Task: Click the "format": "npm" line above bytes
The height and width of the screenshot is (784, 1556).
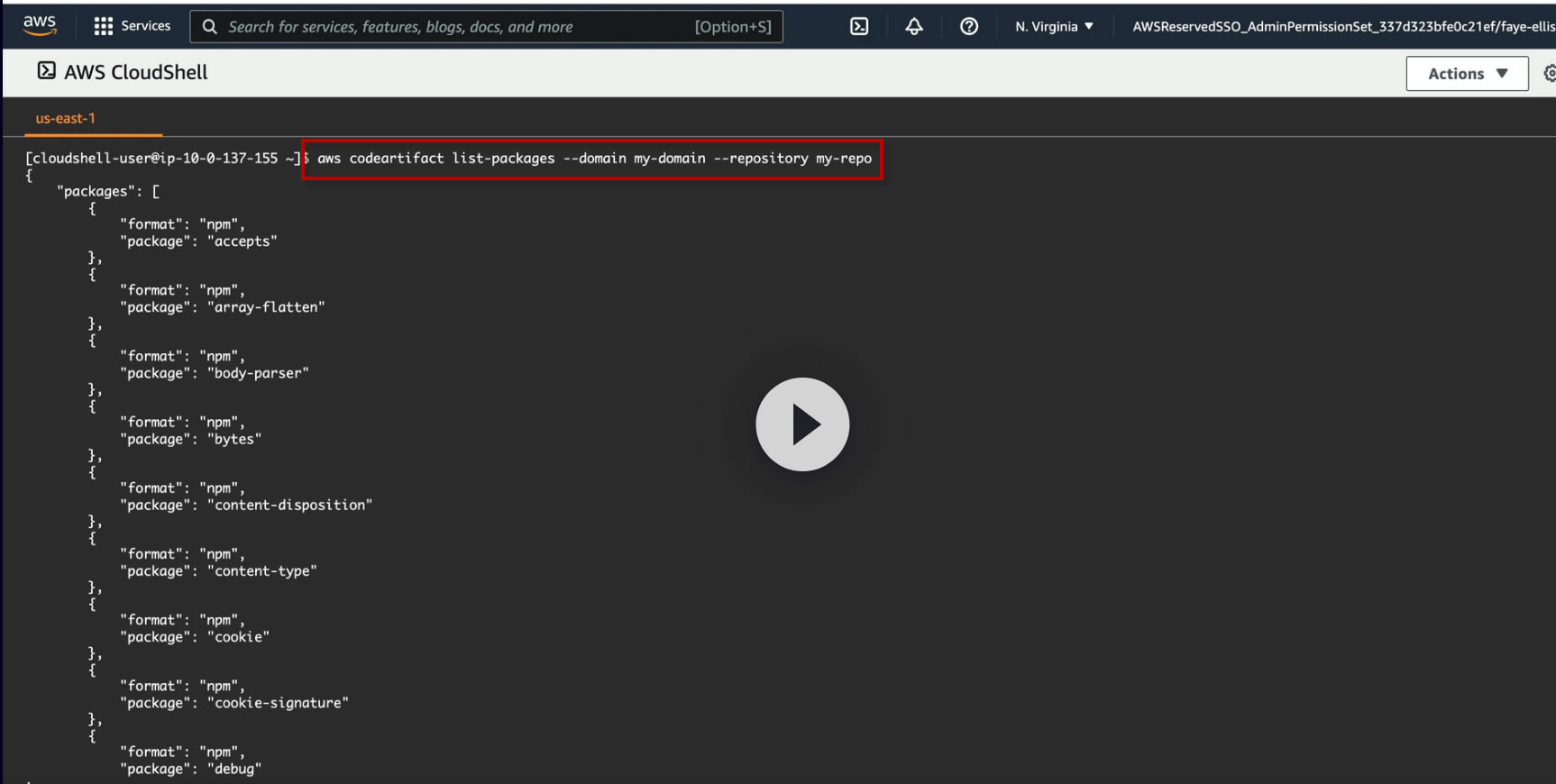Action: click(183, 422)
